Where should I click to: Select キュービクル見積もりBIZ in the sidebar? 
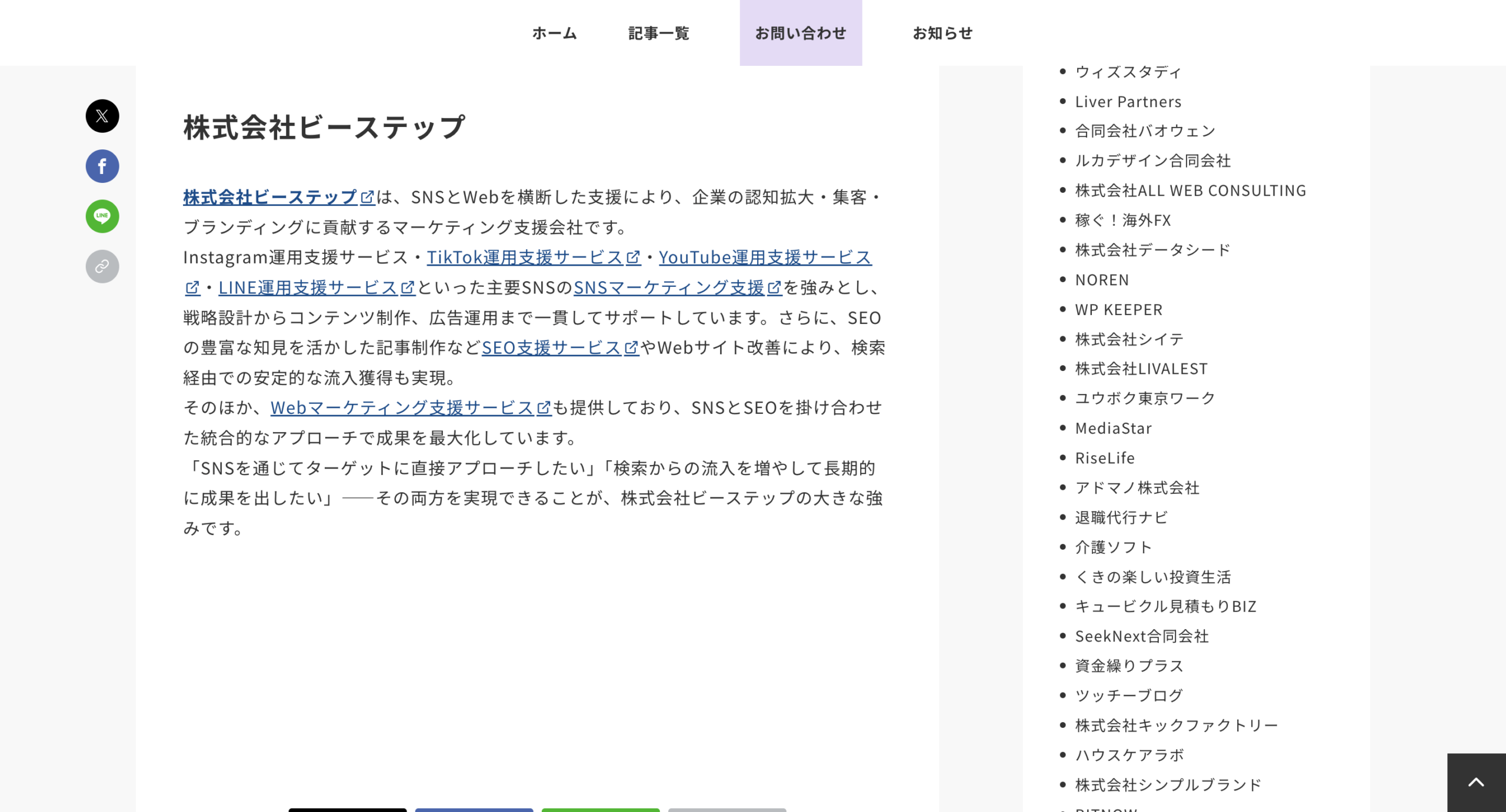click(1166, 606)
